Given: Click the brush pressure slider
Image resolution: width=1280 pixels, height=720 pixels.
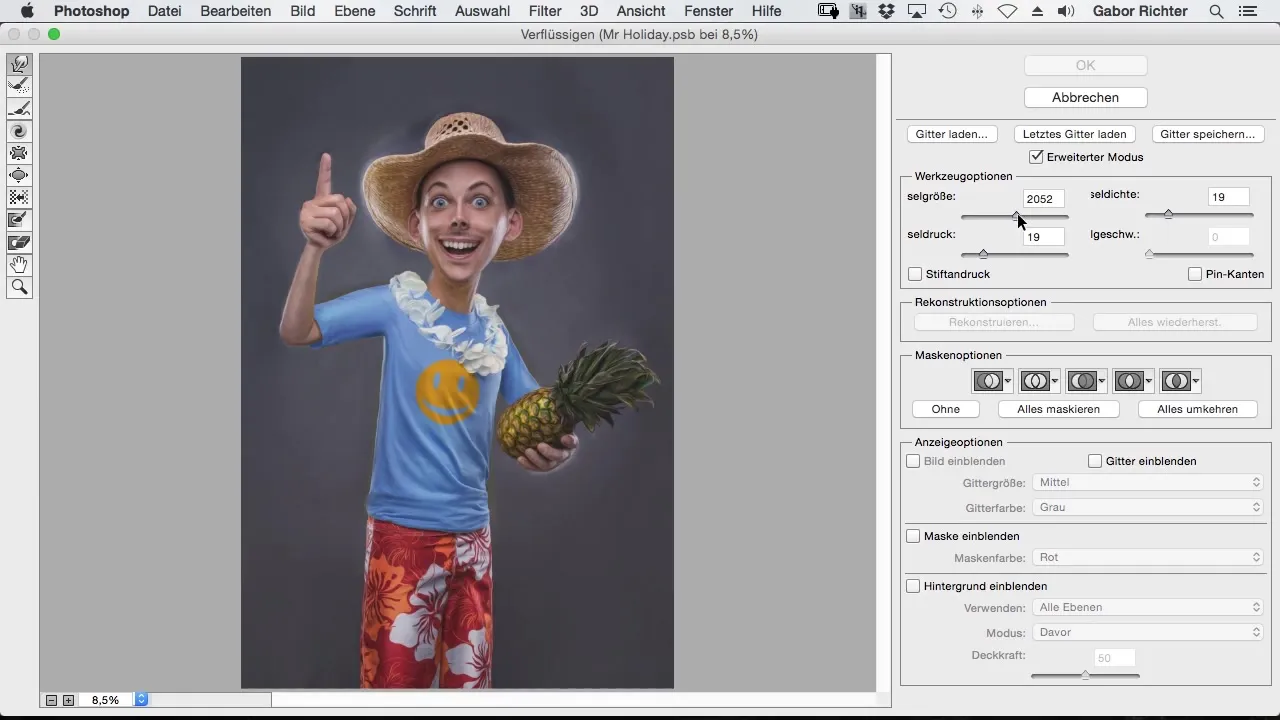Looking at the screenshot, I should (x=1015, y=254).
